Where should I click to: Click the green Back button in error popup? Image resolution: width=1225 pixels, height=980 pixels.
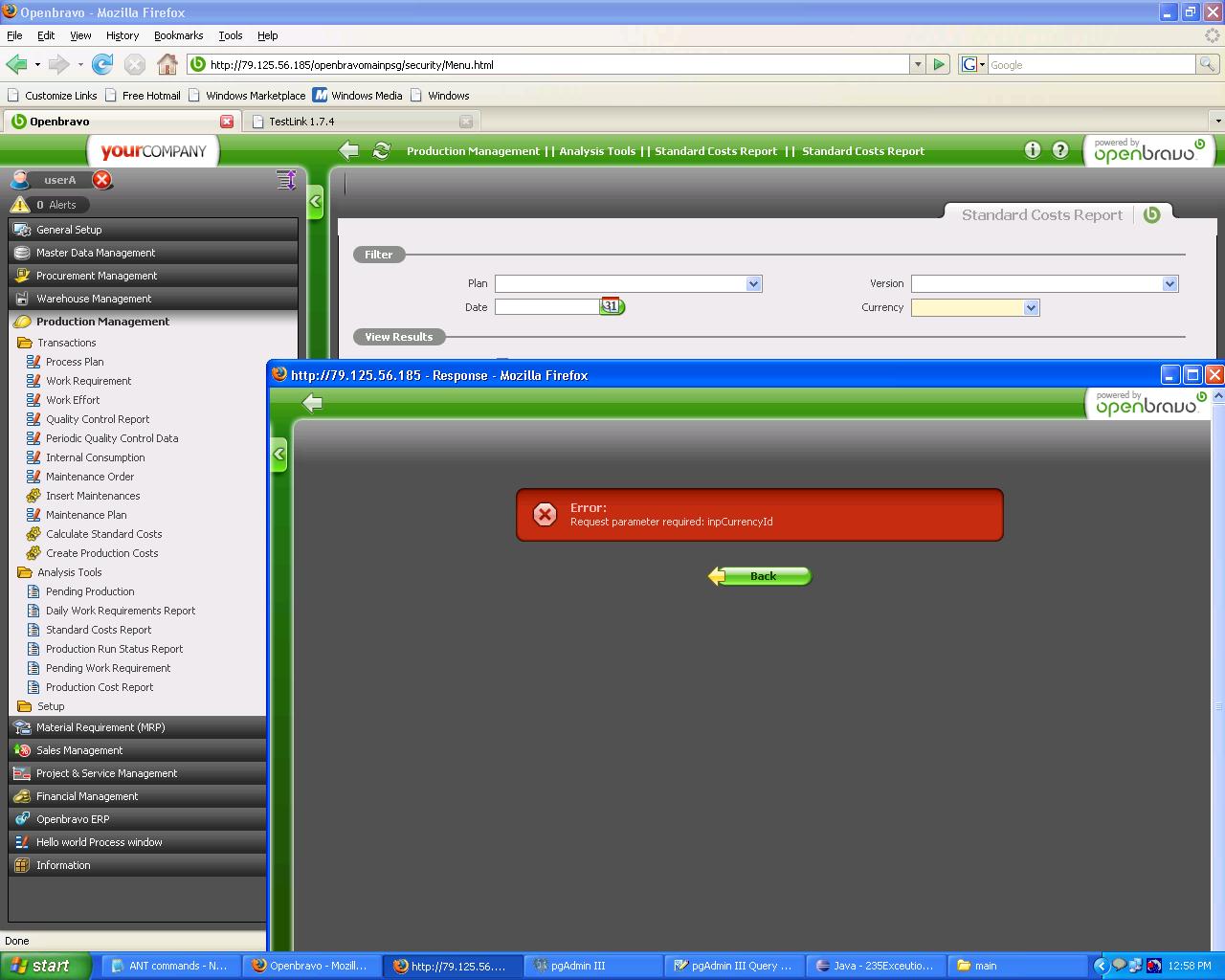tap(761, 576)
